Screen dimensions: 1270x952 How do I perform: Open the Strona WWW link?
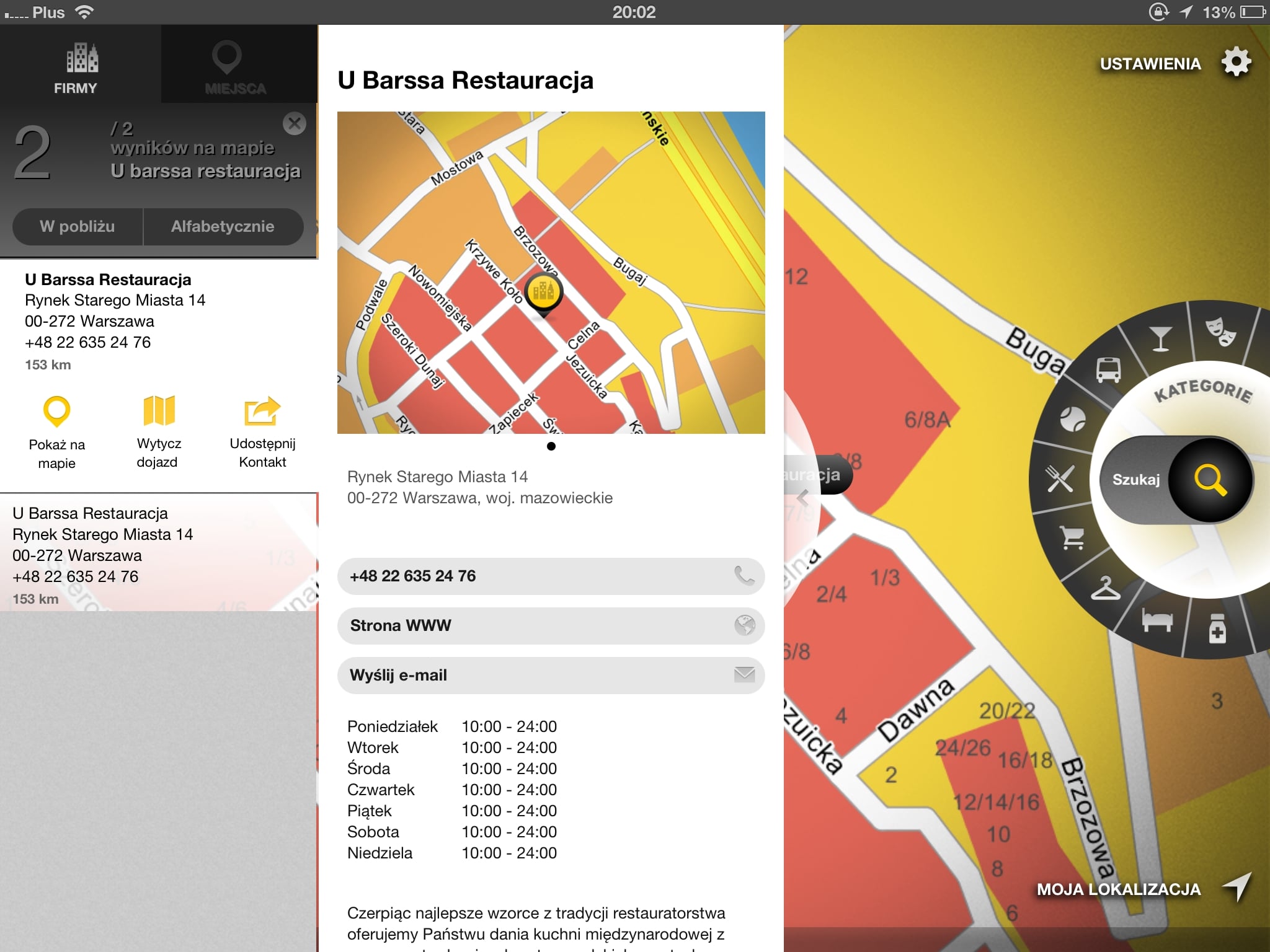tap(551, 626)
